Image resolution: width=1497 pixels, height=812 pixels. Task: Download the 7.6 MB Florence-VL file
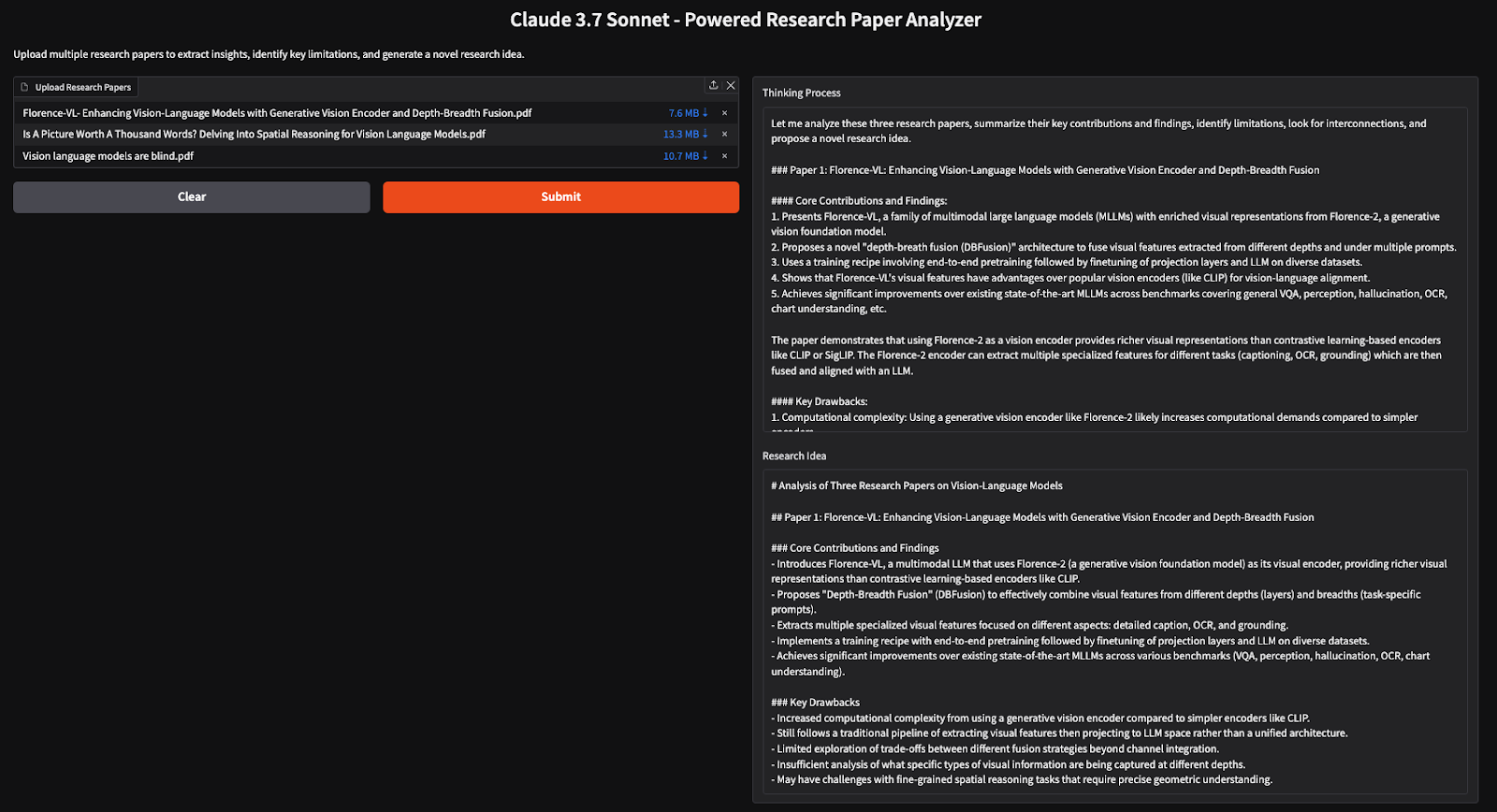pyautogui.click(x=688, y=113)
